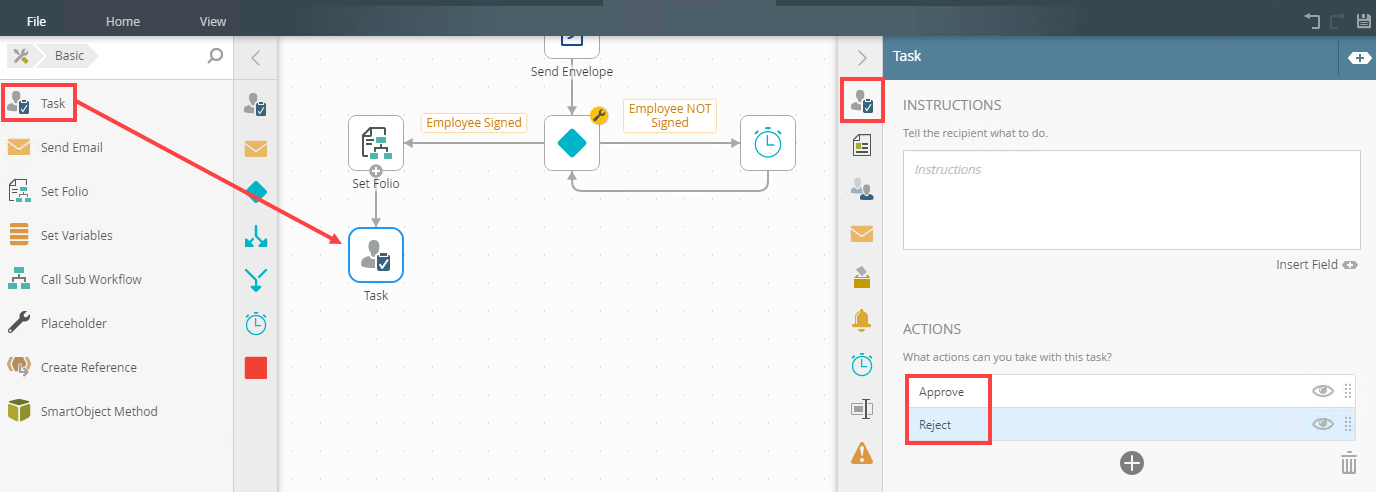Image resolution: width=1376 pixels, height=492 pixels.
Task: Collapse the toolbox with the left chevron
Action: tap(256, 58)
